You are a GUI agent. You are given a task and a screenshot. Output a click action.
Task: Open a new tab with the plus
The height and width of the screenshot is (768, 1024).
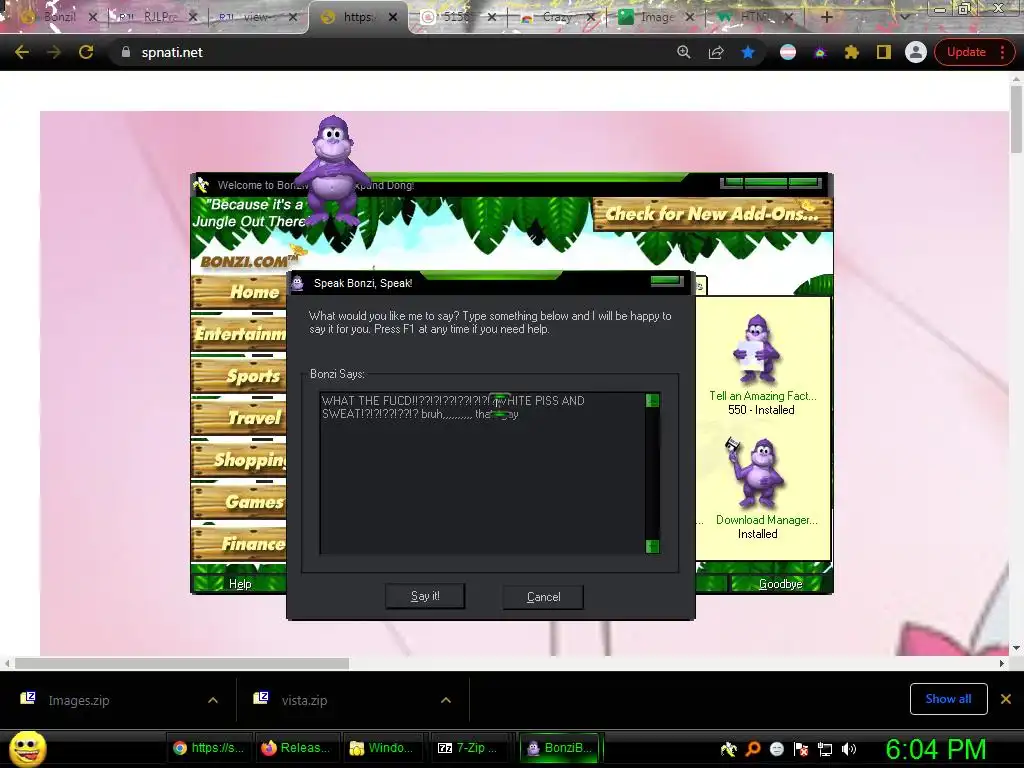click(826, 17)
